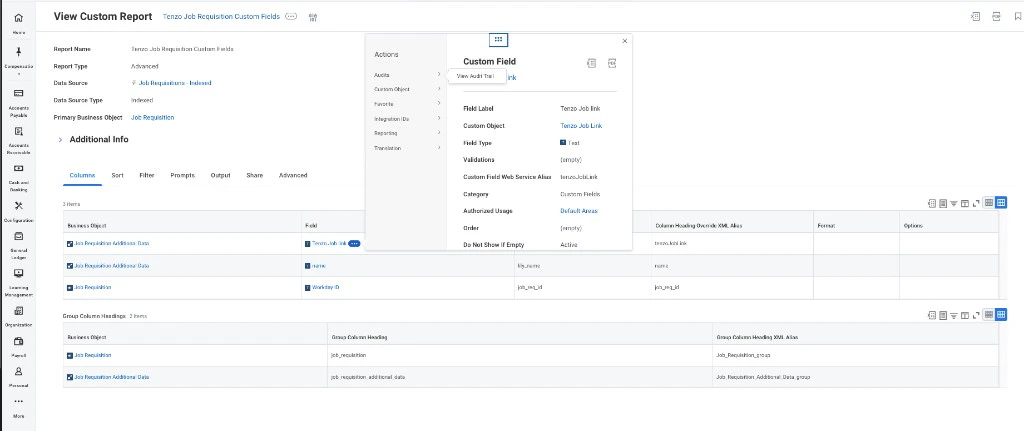
Task: Open Job Requisitions - Indexed data source link
Action: pyautogui.click(x=175, y=83)
